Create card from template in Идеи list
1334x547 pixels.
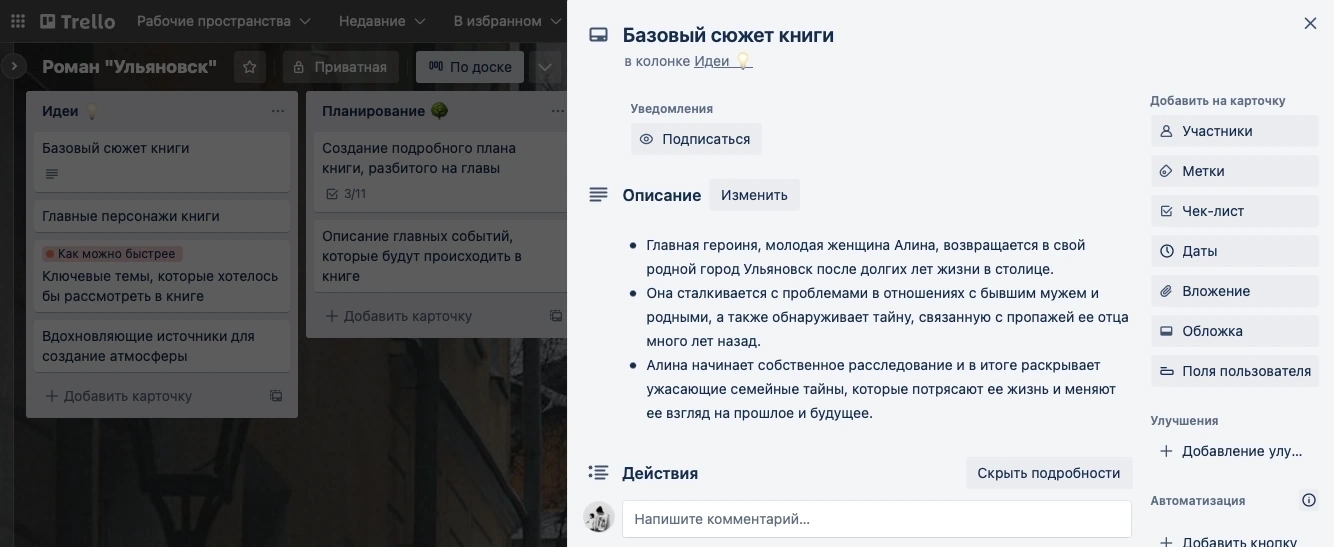(x=276, y=396)
